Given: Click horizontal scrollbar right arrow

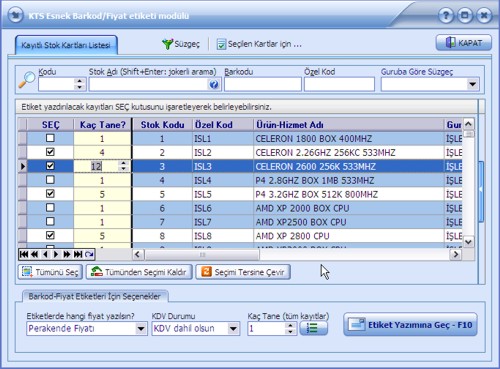Looking at the screenshot, I should [x=456, y=255].
